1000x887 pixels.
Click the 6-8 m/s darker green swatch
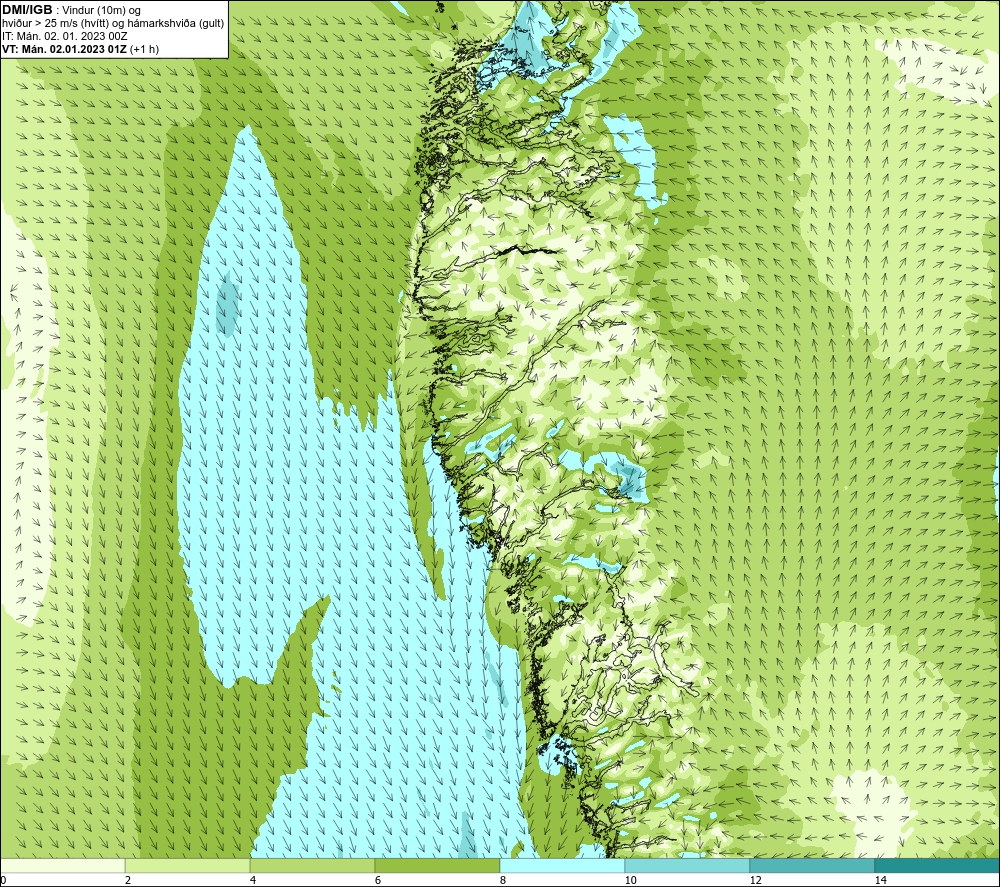click(438, 865)
